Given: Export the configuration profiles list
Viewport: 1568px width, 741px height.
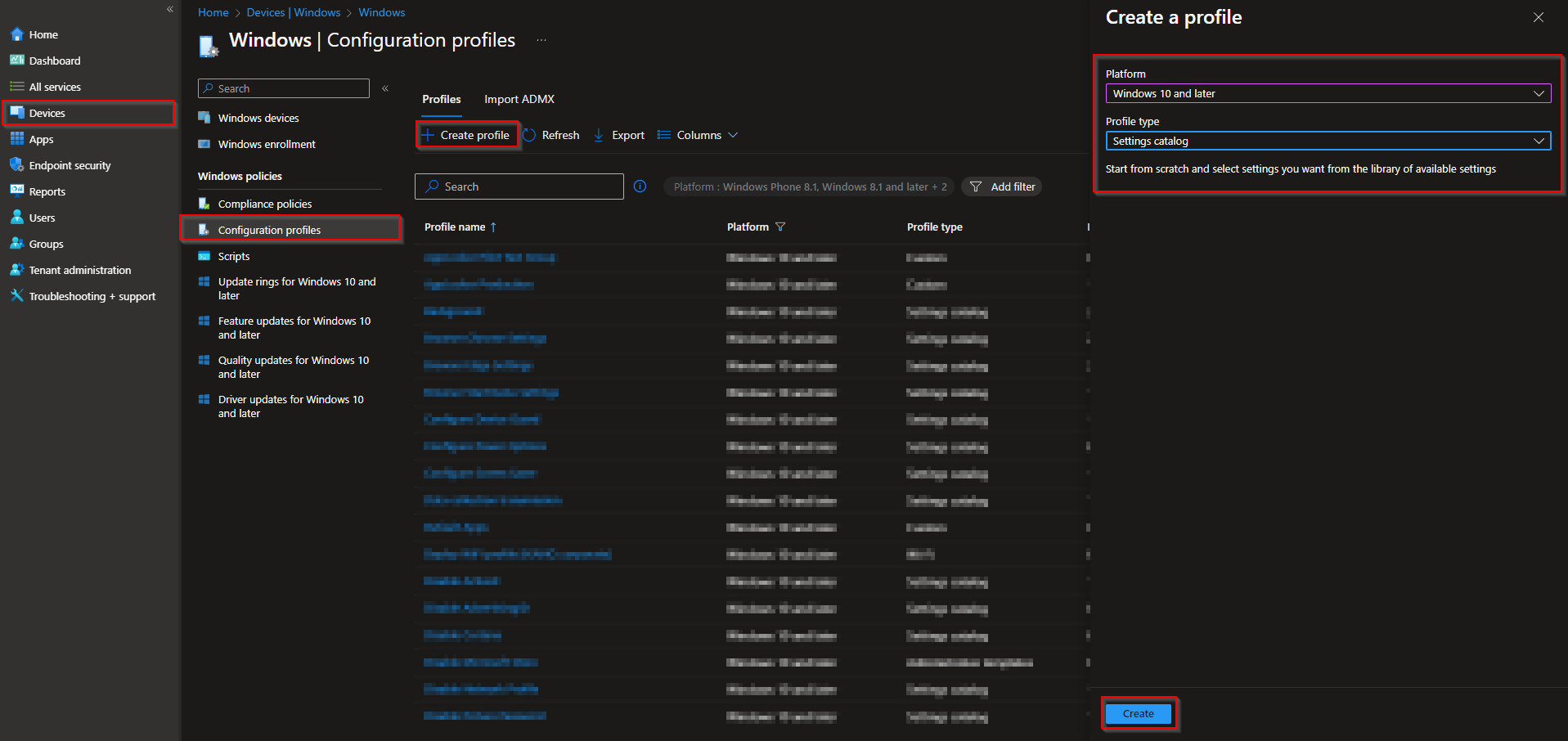Looking at the screenshot, I should pyautogui.click(x=619, y=134).
